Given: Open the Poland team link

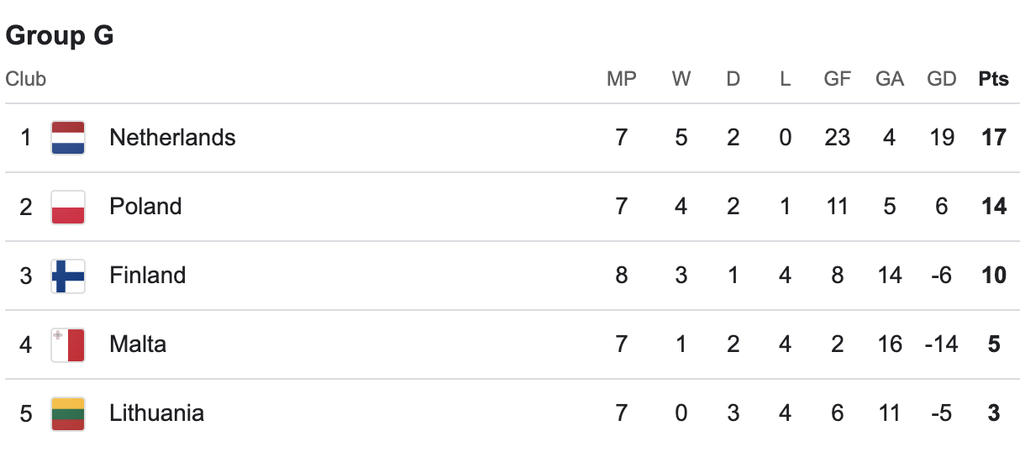Looking at the screenshot, I should [x=145, y=207].
